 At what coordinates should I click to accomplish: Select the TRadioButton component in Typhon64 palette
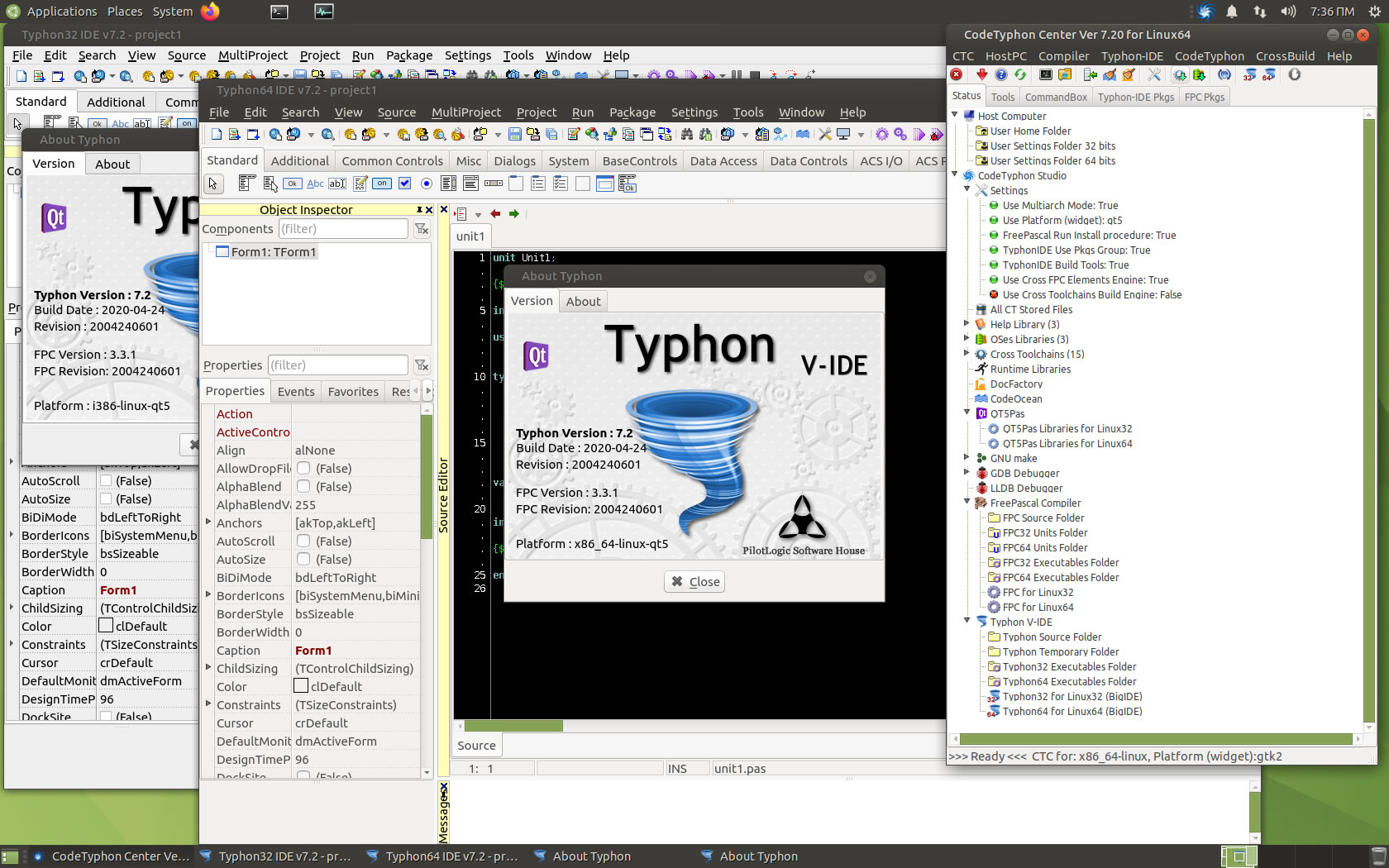(427, 184)
